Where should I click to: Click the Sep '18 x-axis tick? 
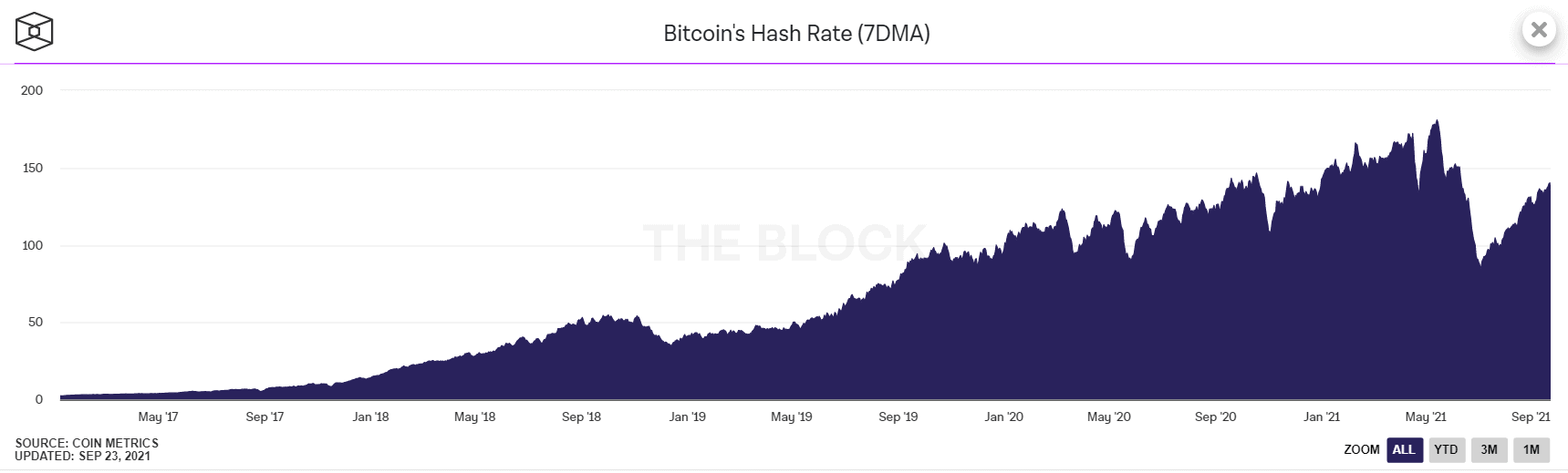(581, 416)
